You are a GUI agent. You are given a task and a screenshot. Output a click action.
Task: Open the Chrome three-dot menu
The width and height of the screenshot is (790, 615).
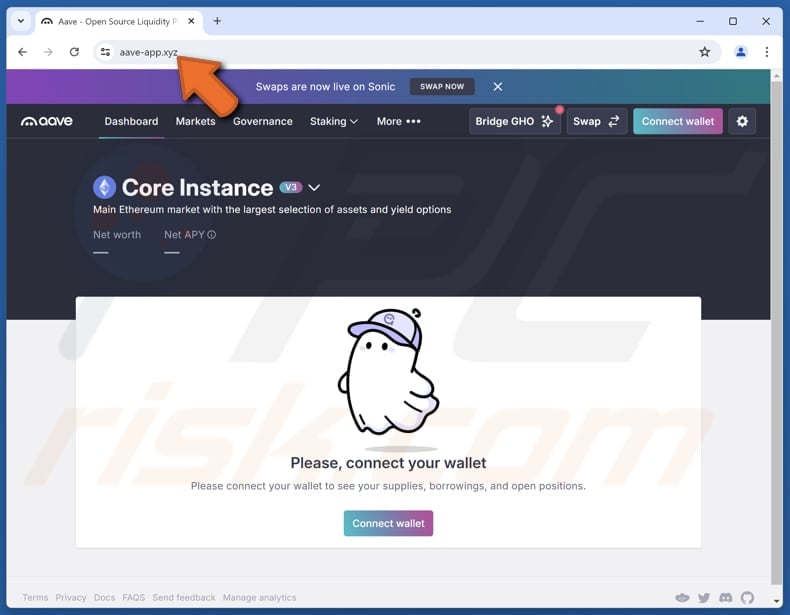tap(766, 52)
